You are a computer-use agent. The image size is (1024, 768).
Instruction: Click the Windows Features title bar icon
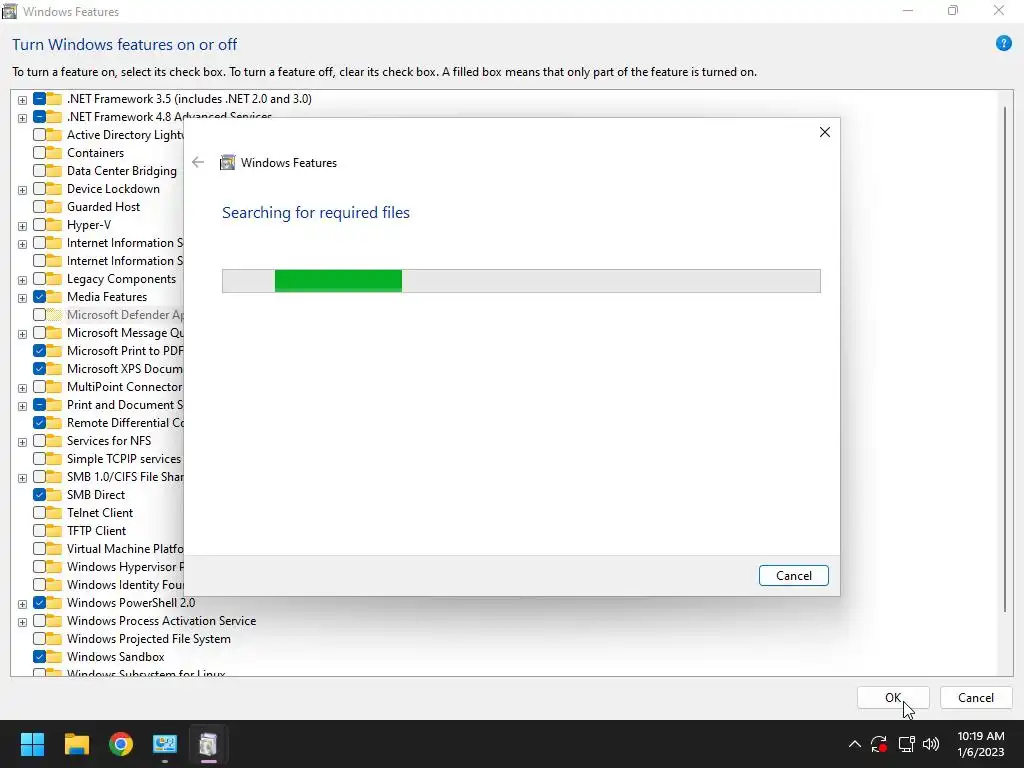[9, 11]
